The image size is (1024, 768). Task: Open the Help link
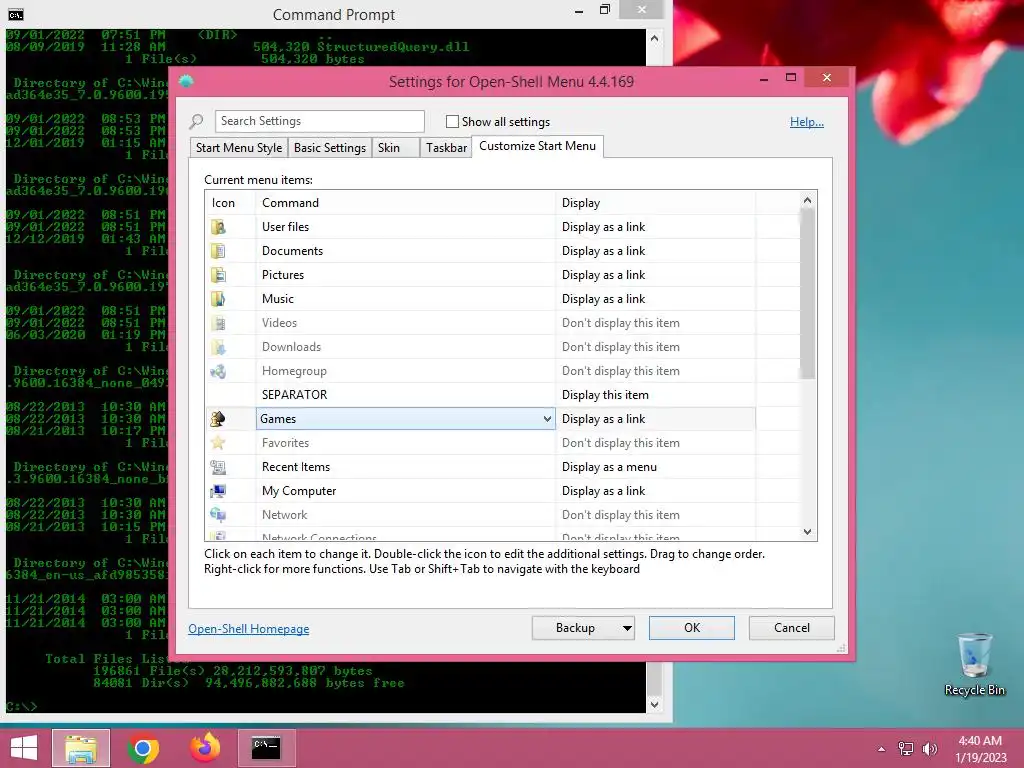click(x=807, y=121)
